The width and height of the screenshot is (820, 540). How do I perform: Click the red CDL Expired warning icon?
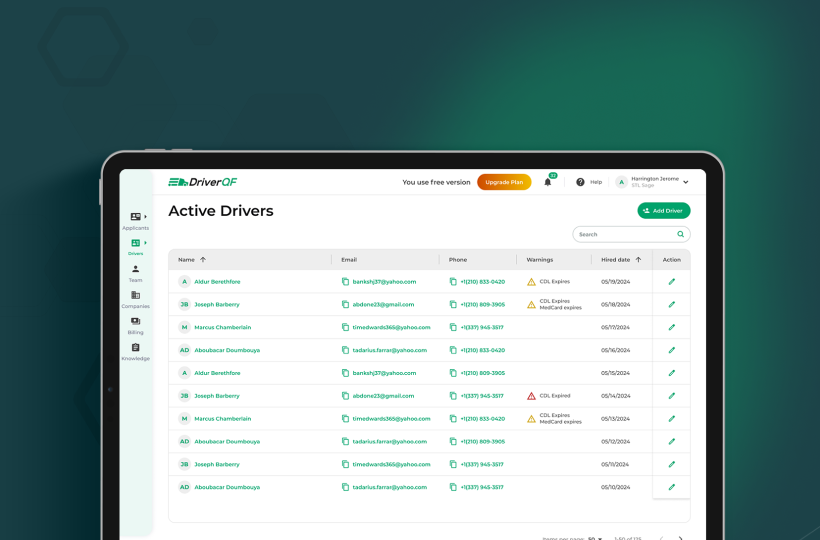531,396
